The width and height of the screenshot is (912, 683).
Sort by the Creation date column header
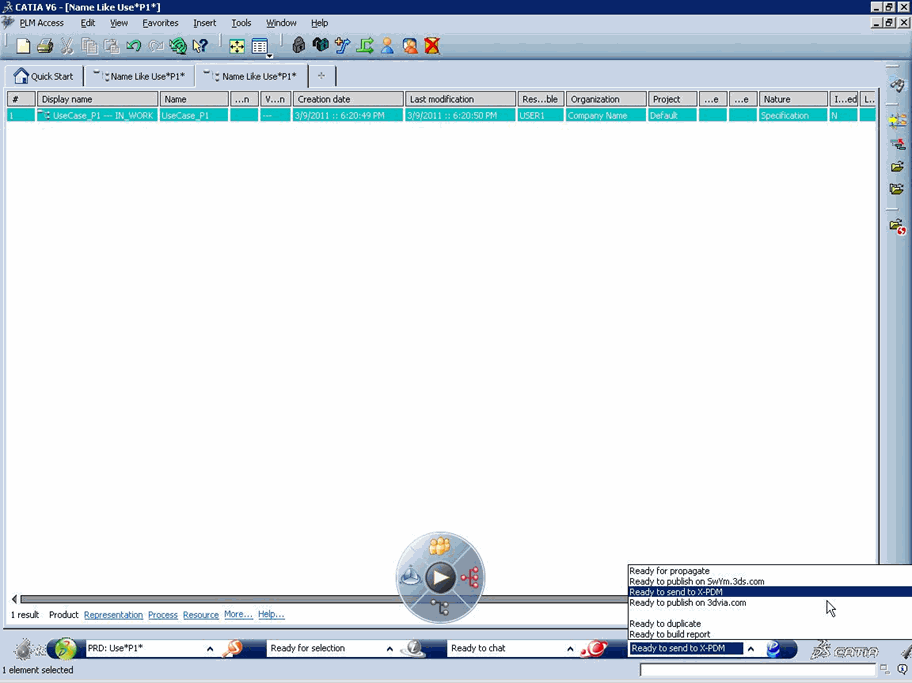click(348, 99)
